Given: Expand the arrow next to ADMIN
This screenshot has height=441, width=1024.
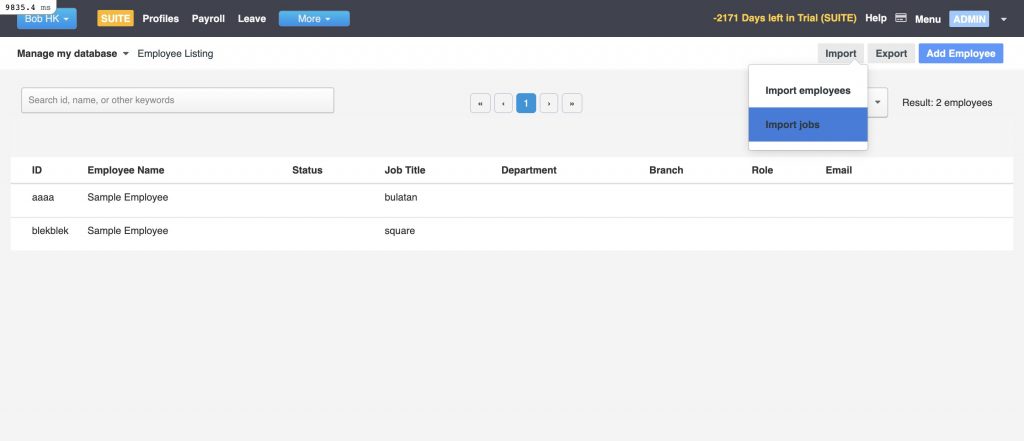Looking at the screenshot, I should coord(1004,19).
